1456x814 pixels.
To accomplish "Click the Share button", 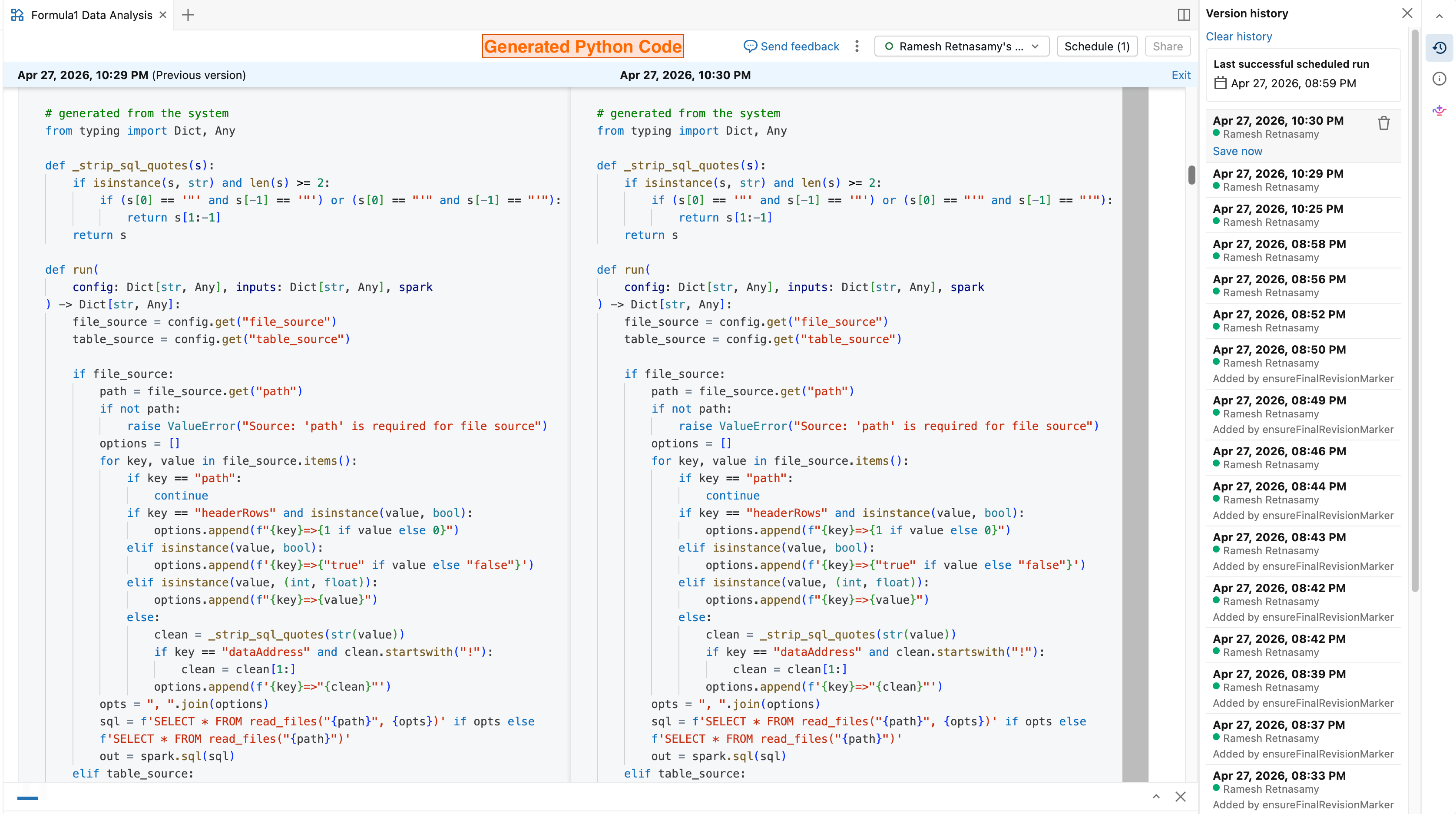I will tap(1167, 46).
